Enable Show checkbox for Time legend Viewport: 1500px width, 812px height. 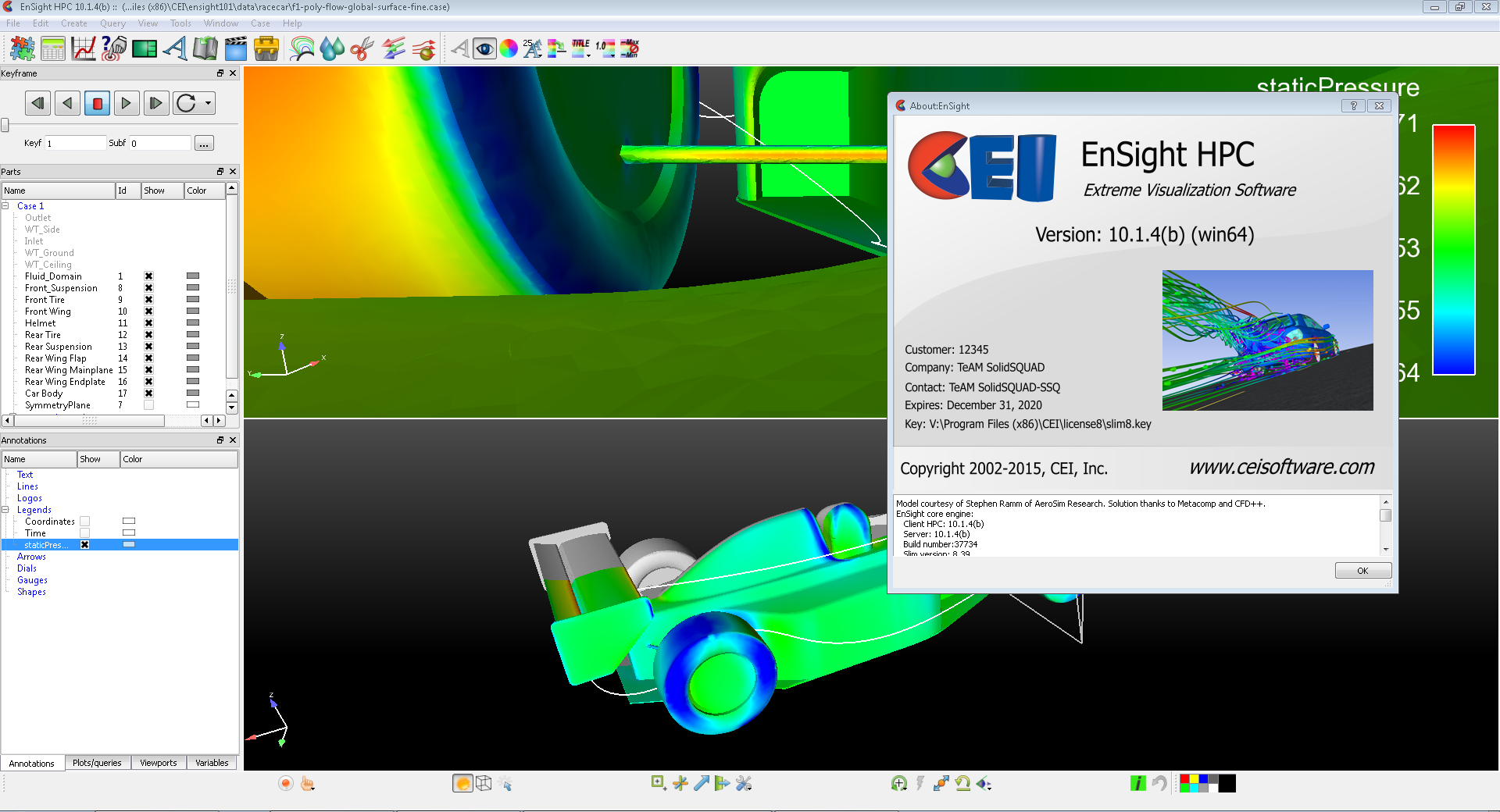(84, 533)
